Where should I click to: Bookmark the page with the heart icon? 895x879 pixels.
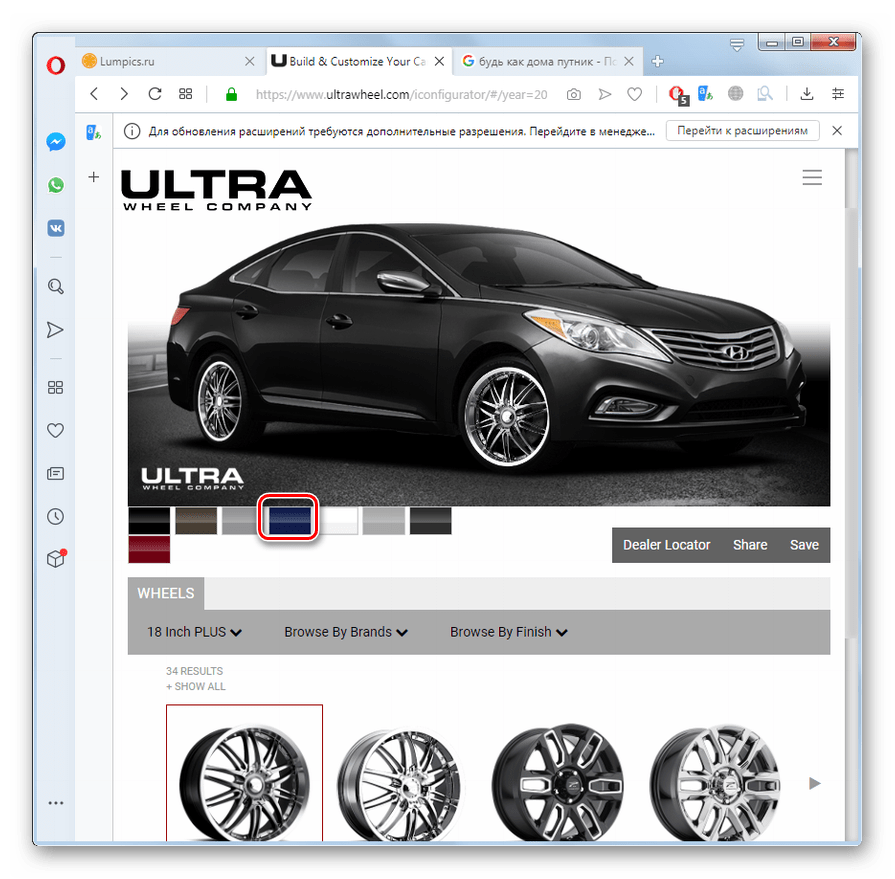pyautogui.click(x=634, y=94)
